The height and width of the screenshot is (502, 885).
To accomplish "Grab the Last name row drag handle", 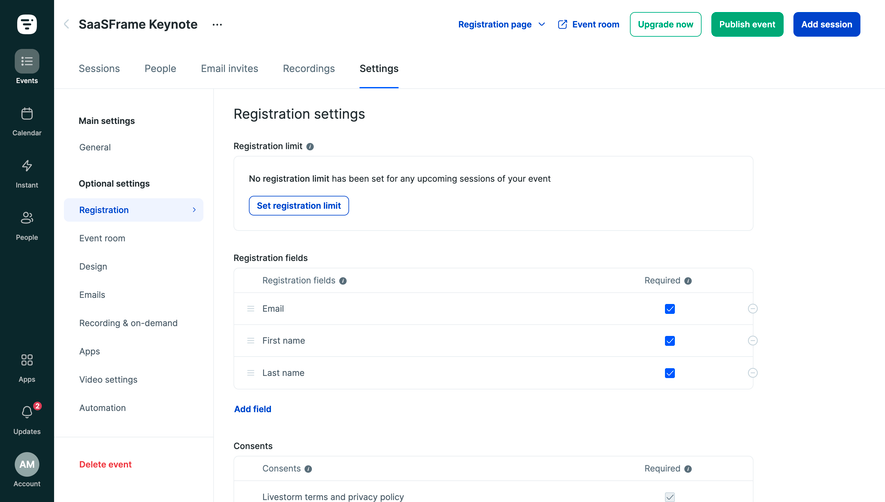I will tap(251, 373).
